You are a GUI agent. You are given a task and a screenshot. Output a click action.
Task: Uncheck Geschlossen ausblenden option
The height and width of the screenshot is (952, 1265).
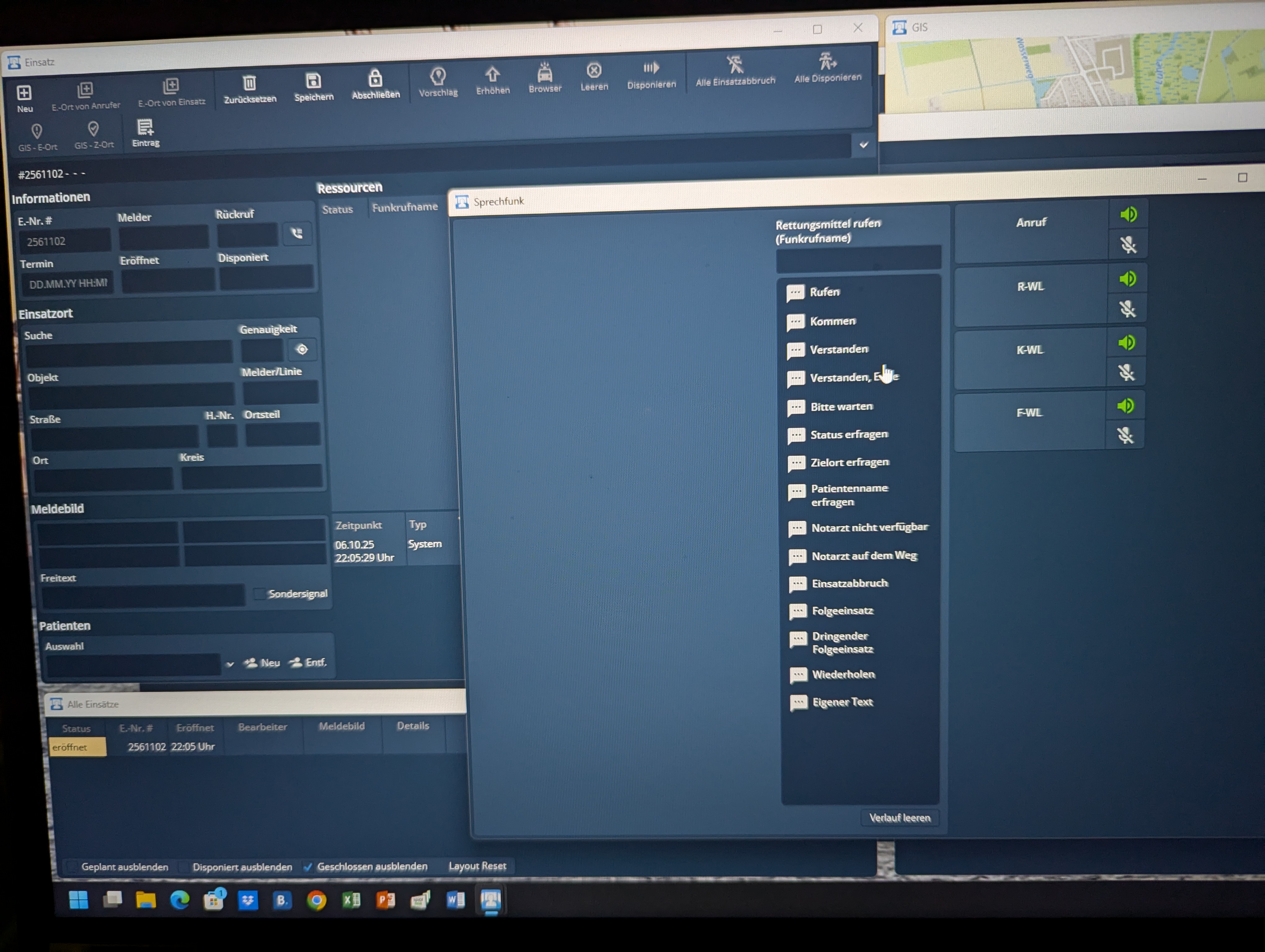tap(308, 867)
